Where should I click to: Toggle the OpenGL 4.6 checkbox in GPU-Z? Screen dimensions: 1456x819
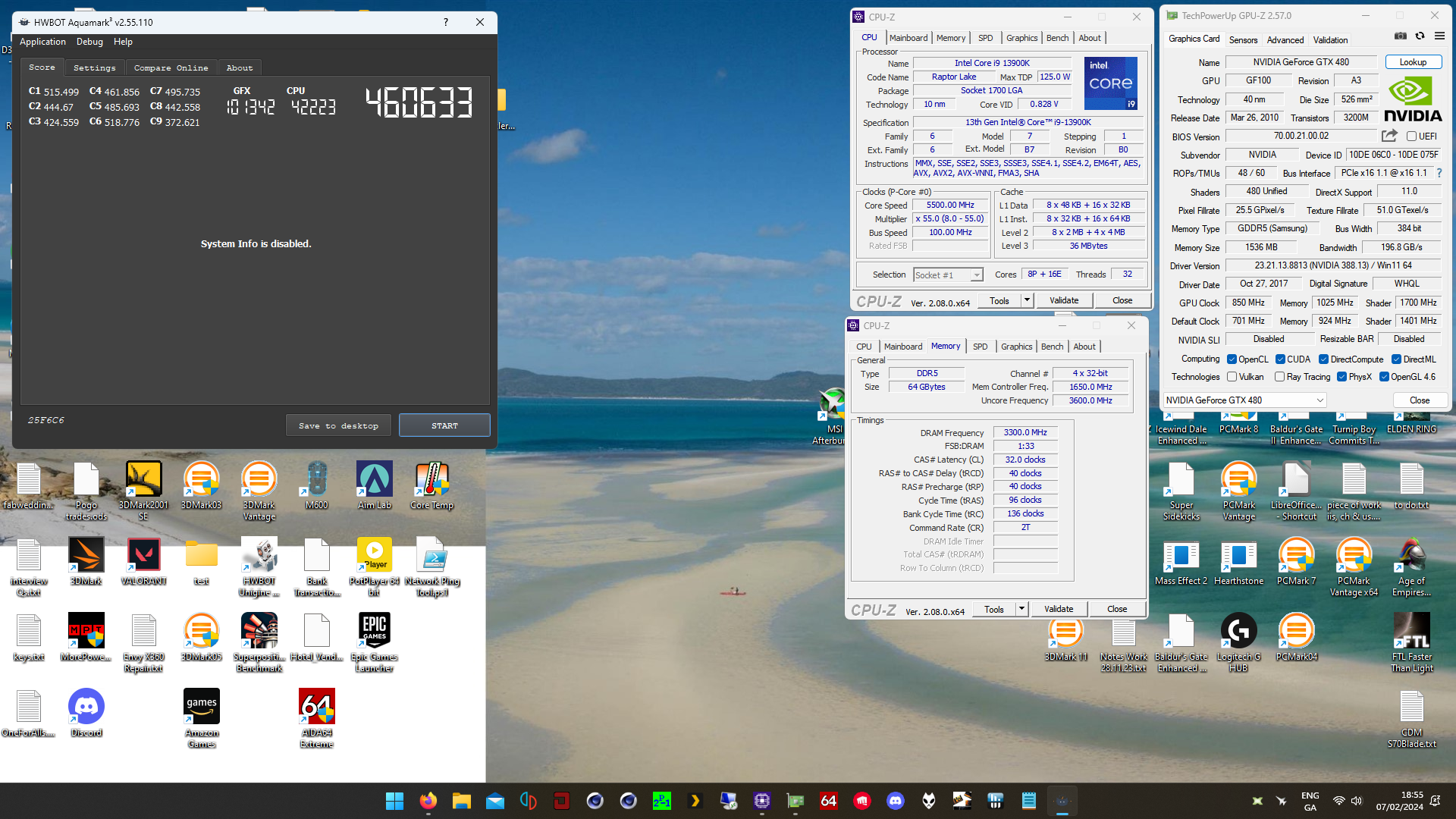(x=1384, y=377)
